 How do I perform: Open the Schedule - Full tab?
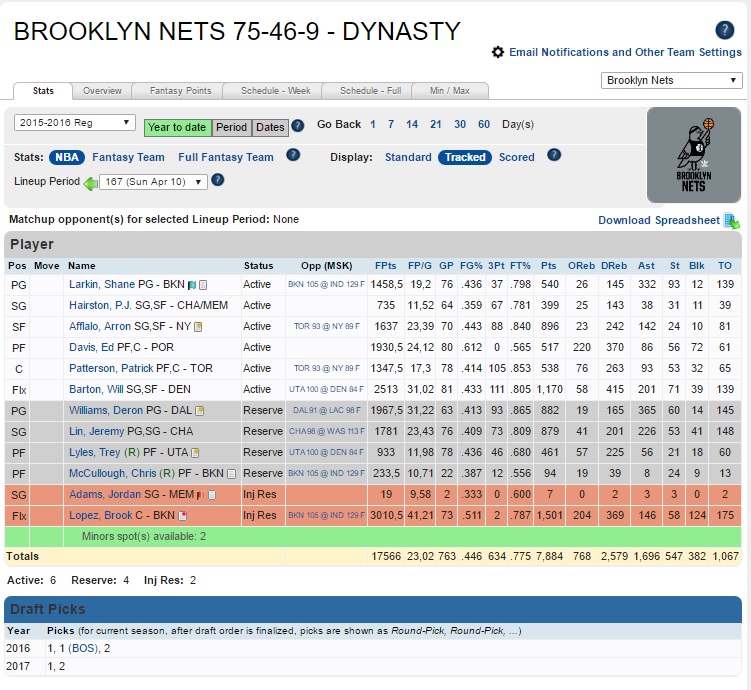370,91
